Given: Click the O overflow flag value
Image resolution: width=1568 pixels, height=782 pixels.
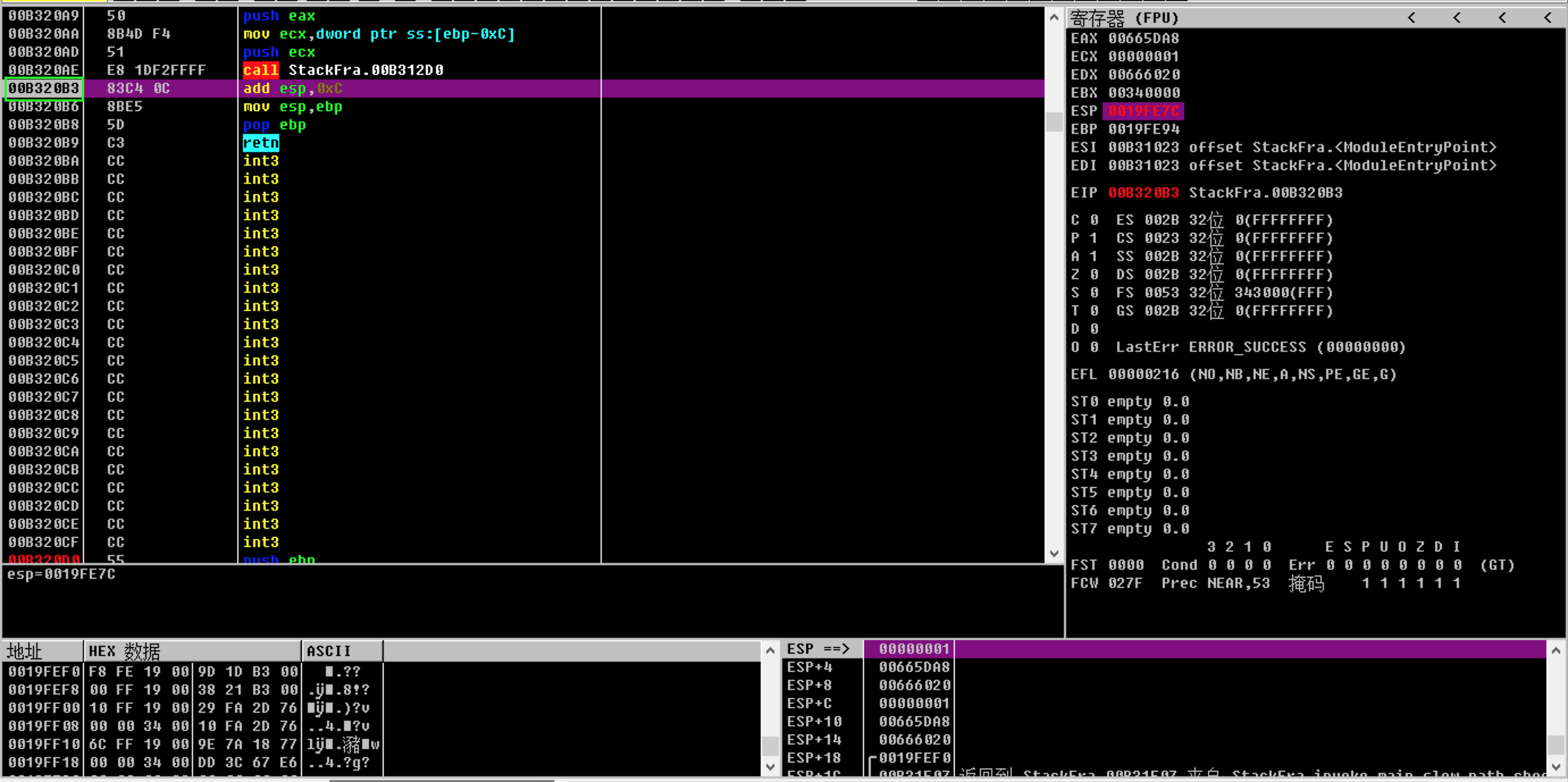Looking at the screenshot, I should (1095, 347).
